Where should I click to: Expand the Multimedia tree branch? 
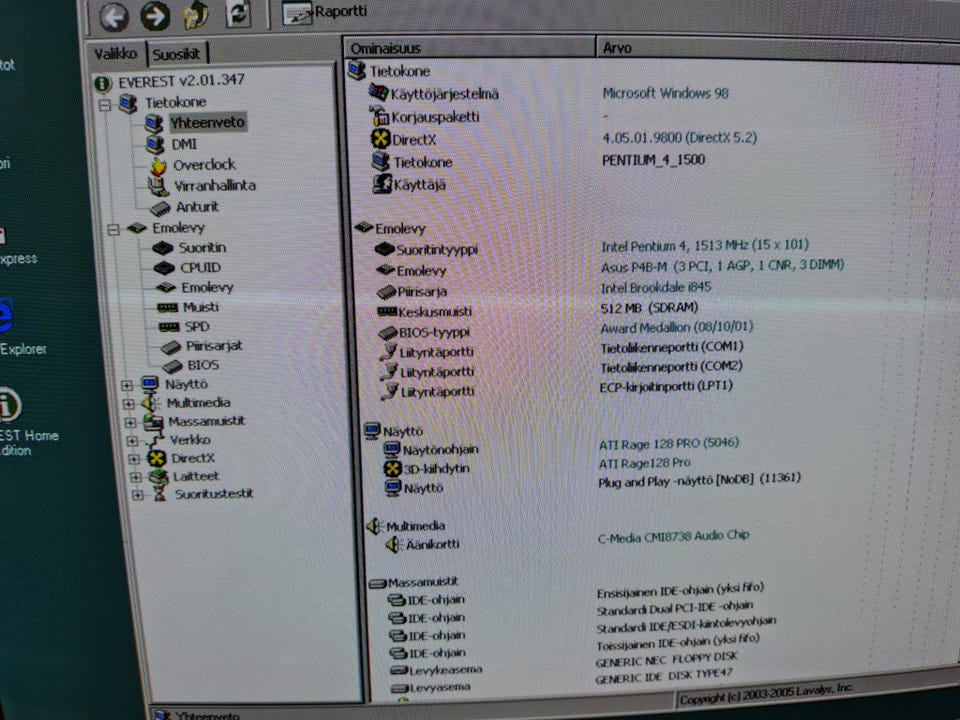(x=129, y=404)
